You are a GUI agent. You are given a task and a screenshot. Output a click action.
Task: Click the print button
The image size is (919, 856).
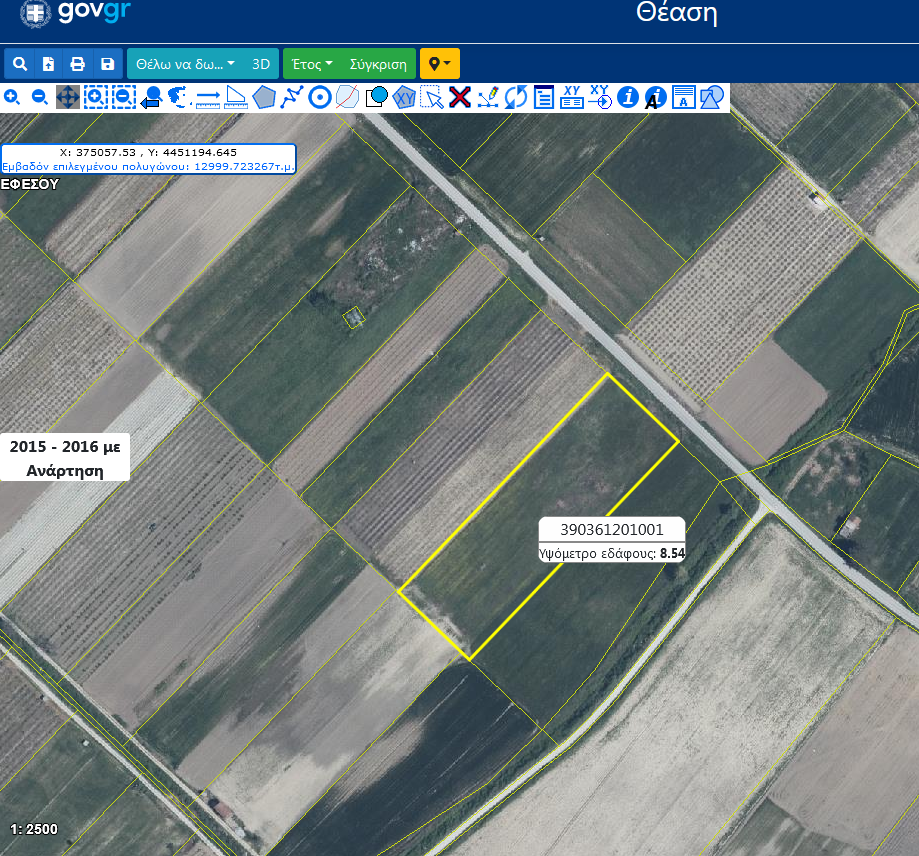(77, 64)
